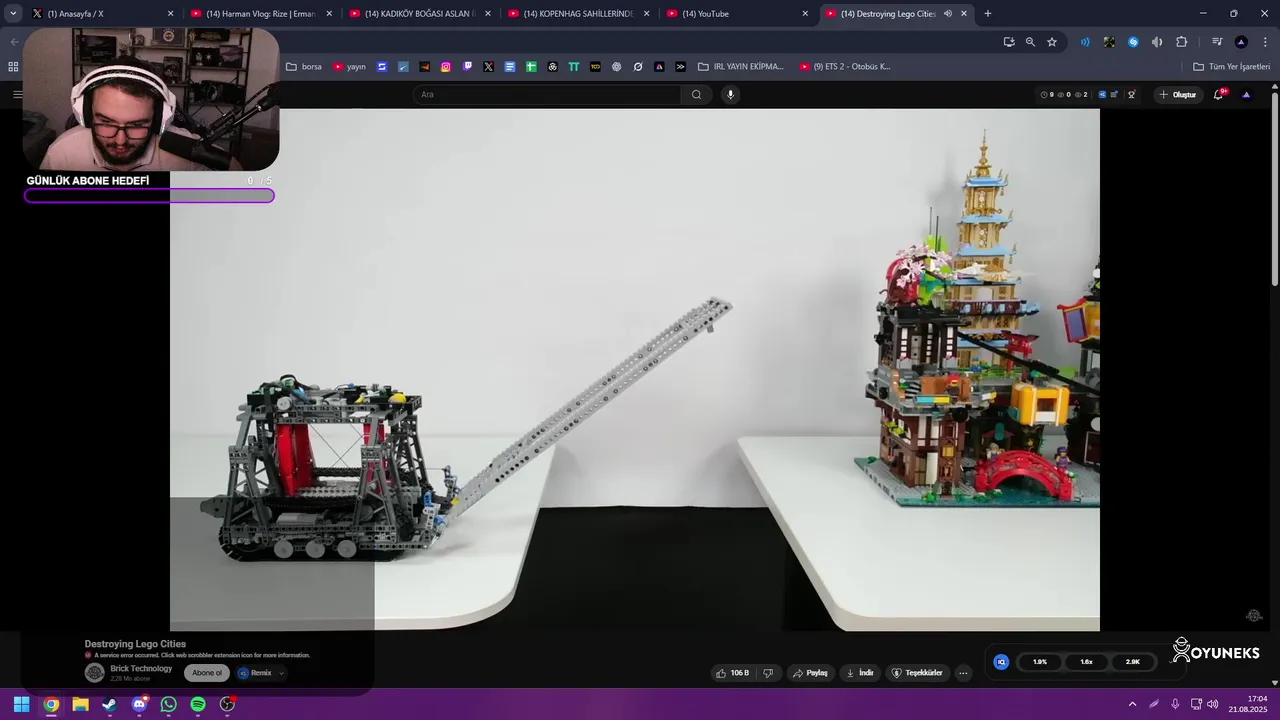Click the Brick Technology channel name

141,669
